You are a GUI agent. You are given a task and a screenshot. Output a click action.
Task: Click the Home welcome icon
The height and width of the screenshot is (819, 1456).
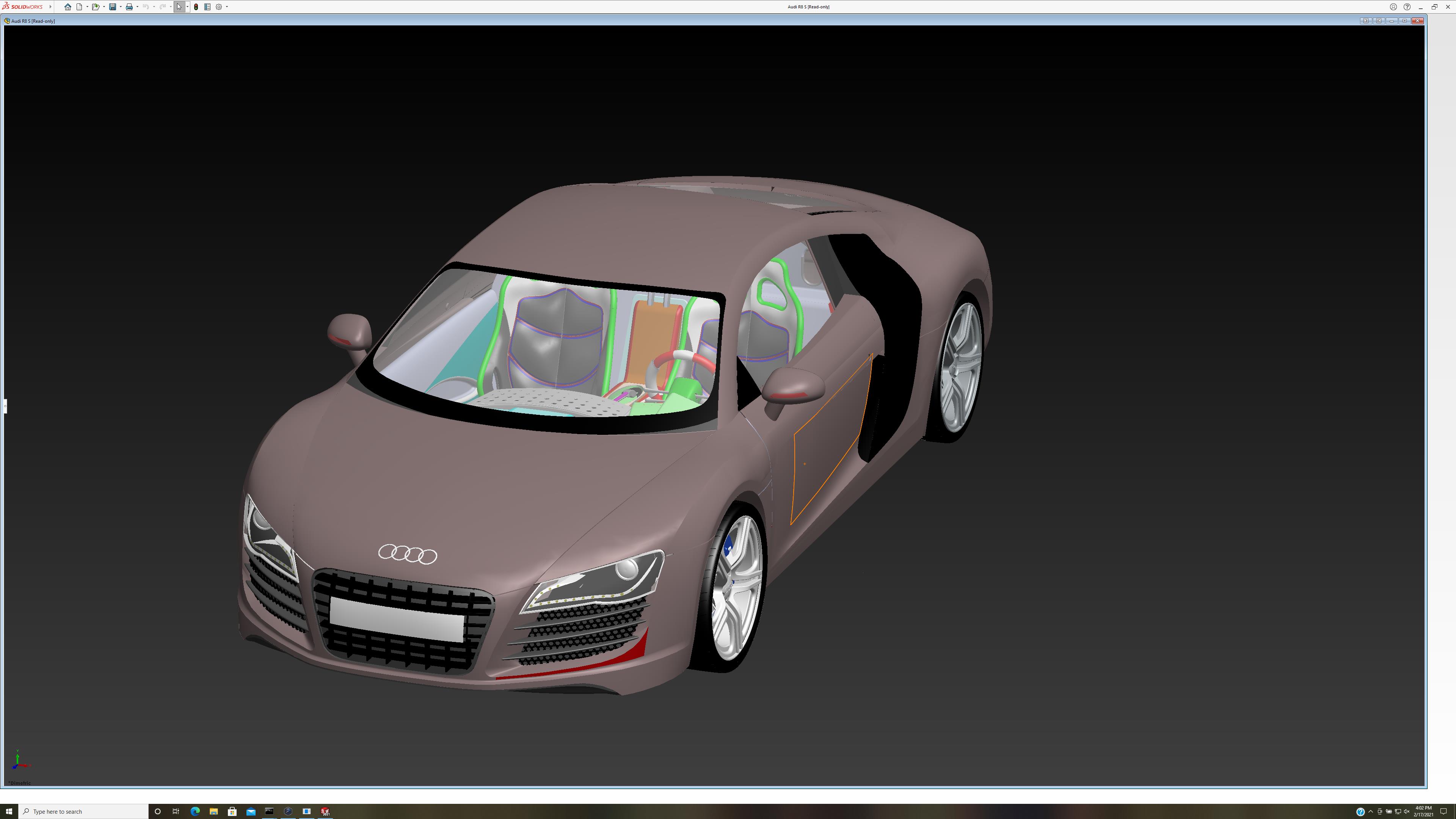(68, 7)
